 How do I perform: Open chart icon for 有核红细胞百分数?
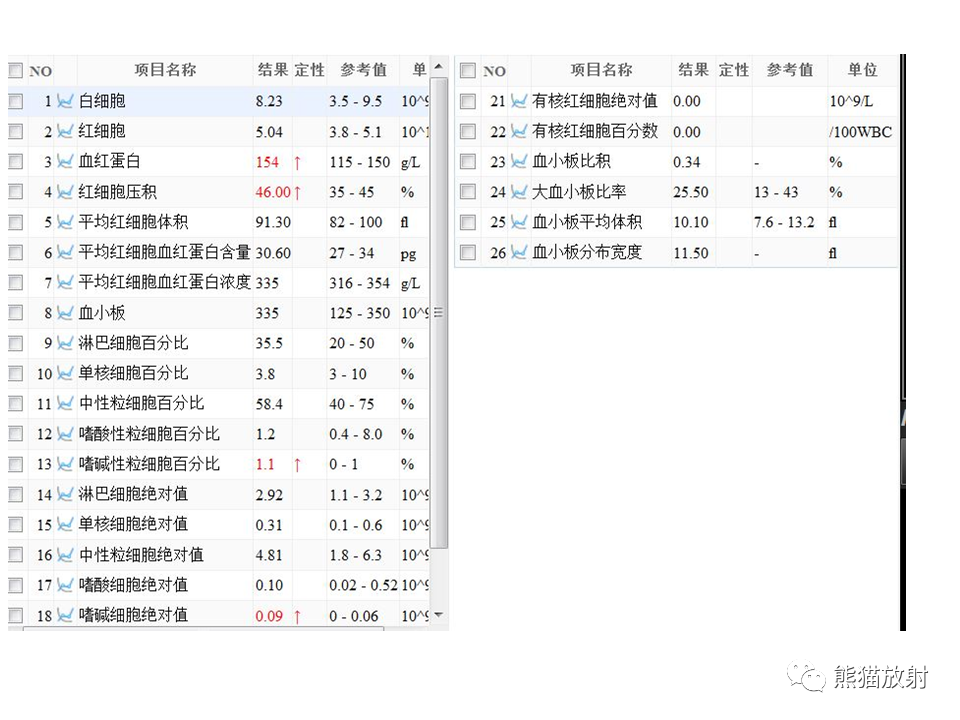(x=519, y=132)
